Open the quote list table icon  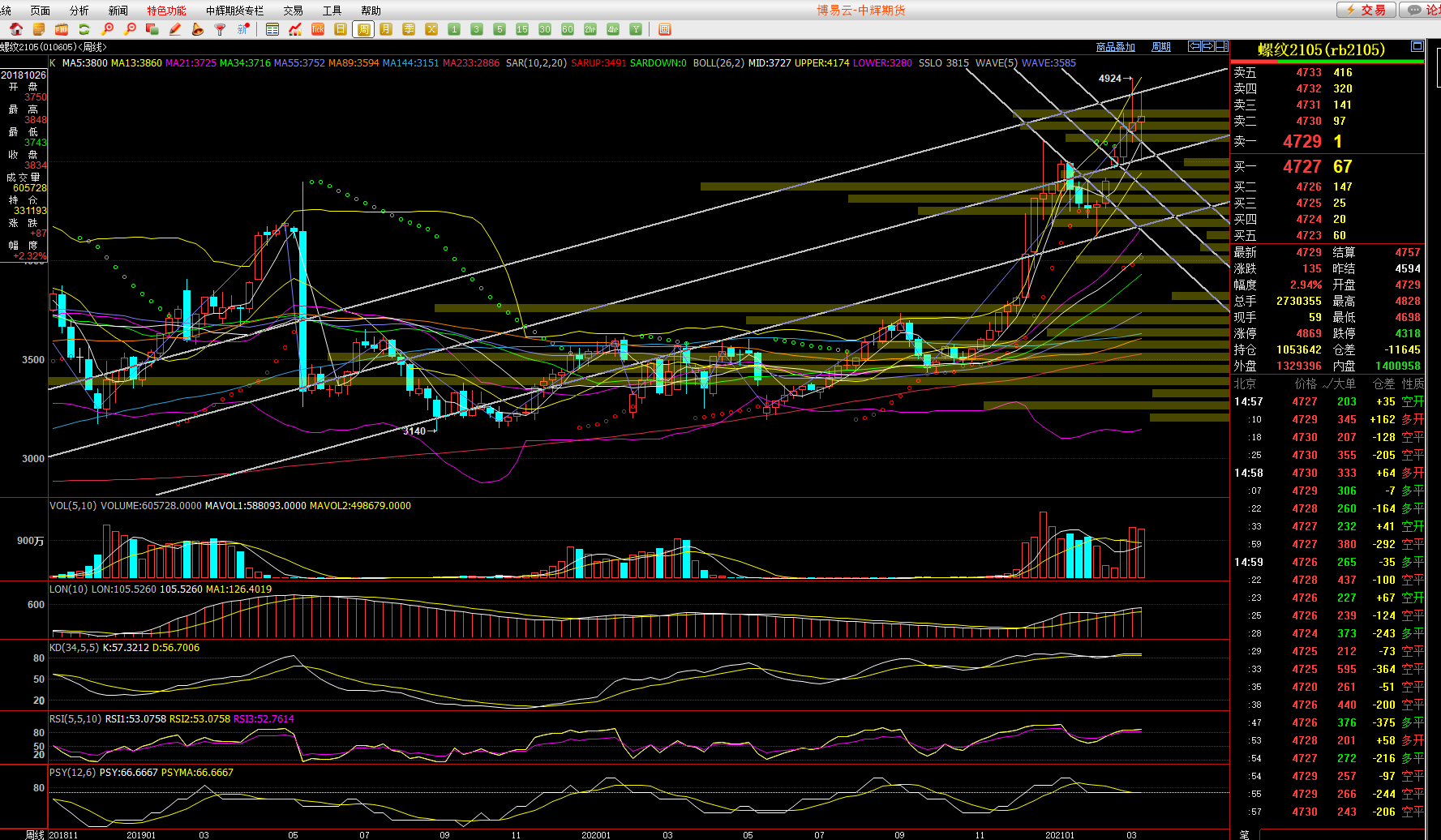pos(272,29)
